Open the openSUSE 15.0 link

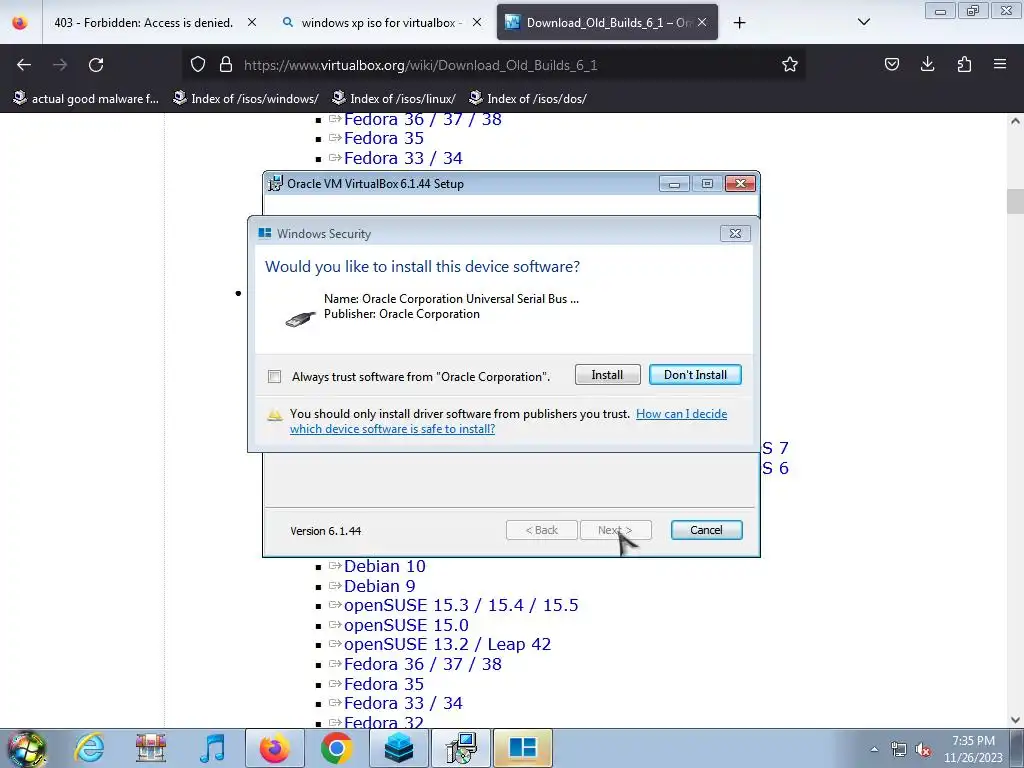[406, 625]
